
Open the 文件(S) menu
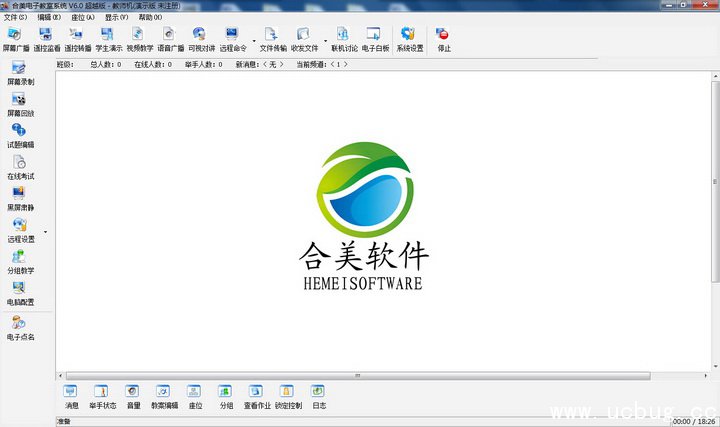pyautogui.click(x=15, y=17)
